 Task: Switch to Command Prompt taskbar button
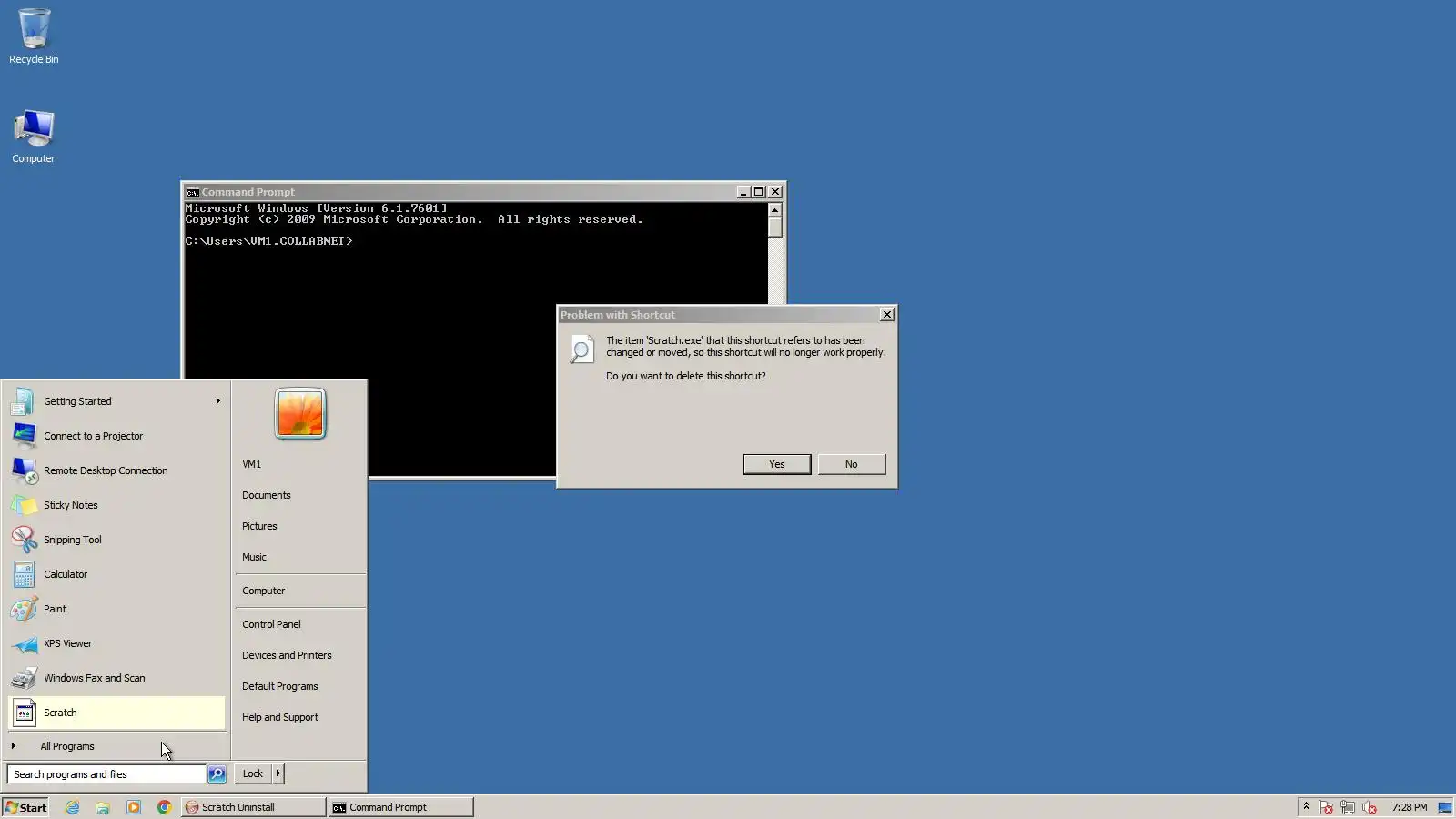coord(401,807)
